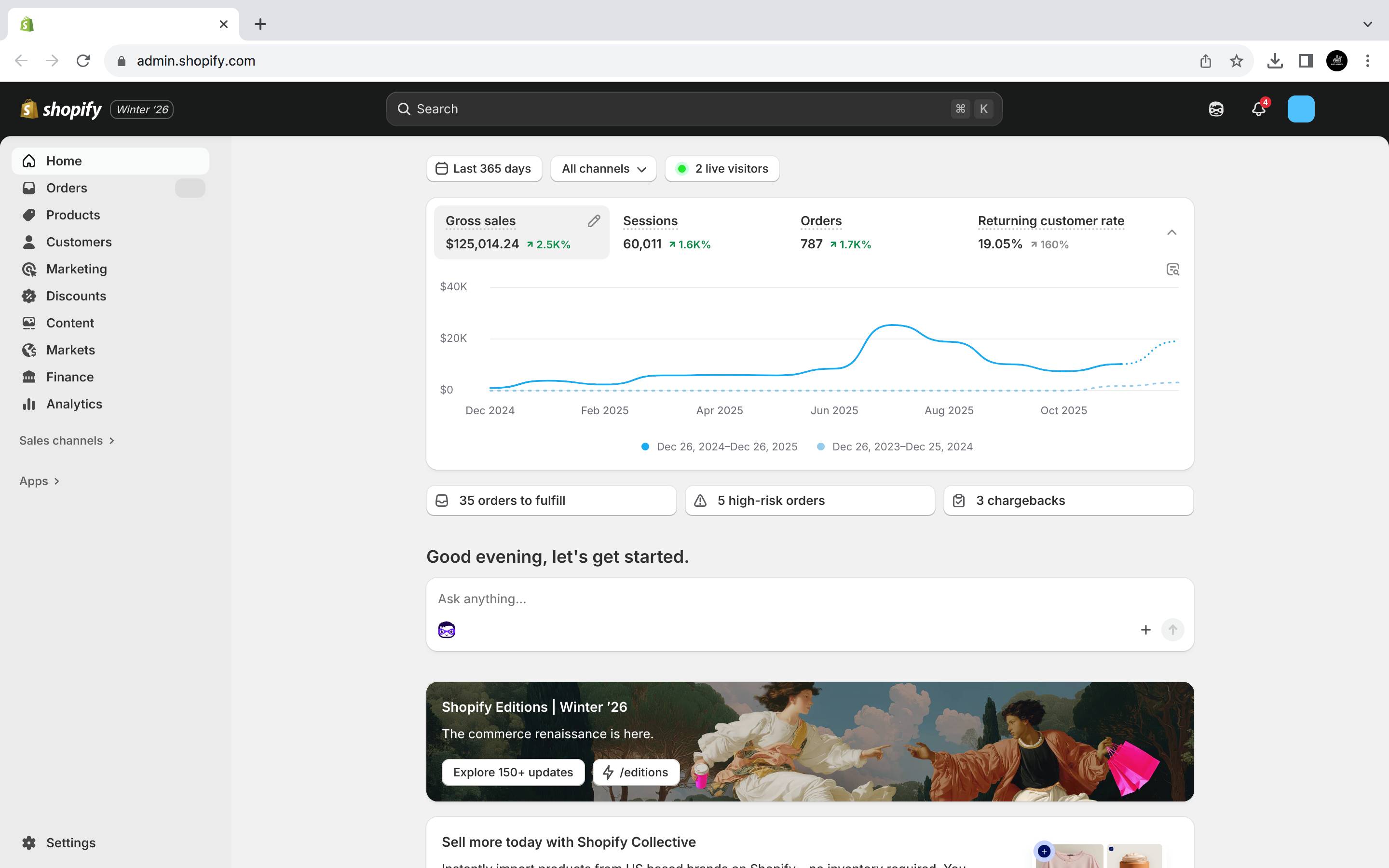The width and height of the screenshot is (1389, 868).
Task: Select the Products icon in the sidebar
Action: [x=29, y=215]
